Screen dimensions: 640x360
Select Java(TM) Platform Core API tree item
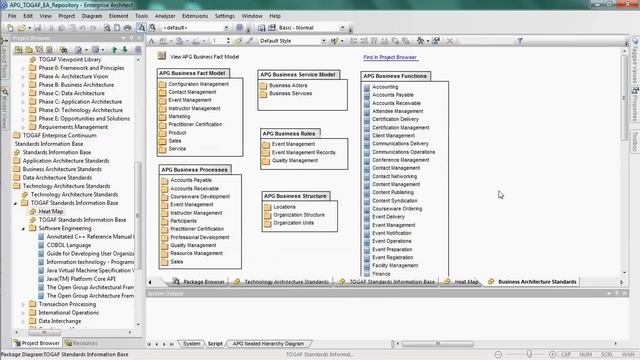point(81,279)
